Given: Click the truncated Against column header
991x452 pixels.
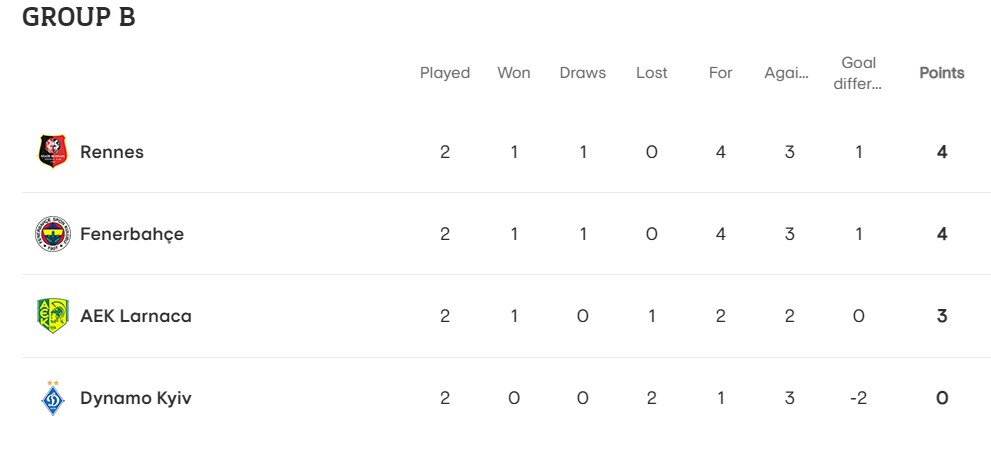Looking at the screenshot, I should [786, 73].
